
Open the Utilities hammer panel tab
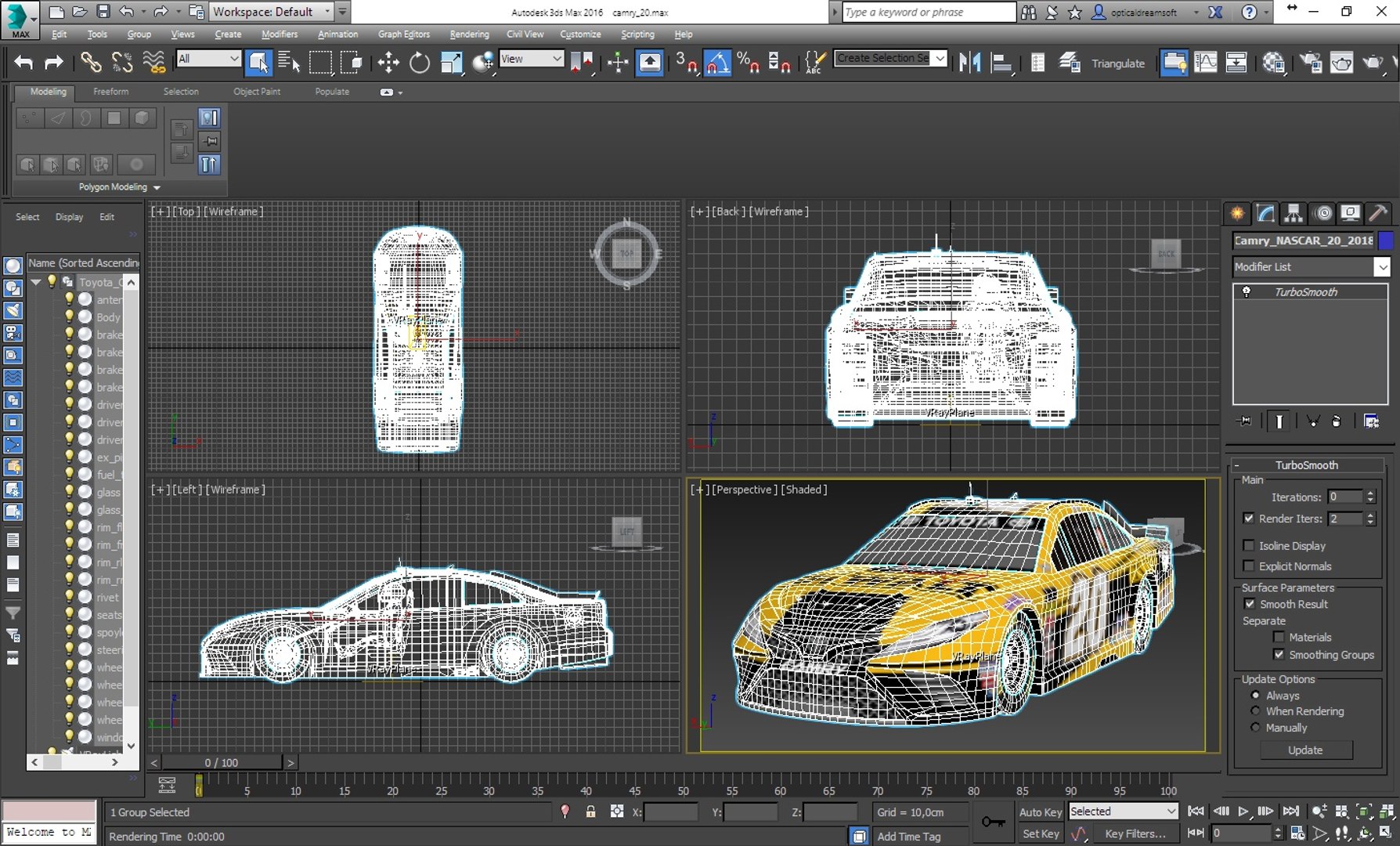point(1378,213)
